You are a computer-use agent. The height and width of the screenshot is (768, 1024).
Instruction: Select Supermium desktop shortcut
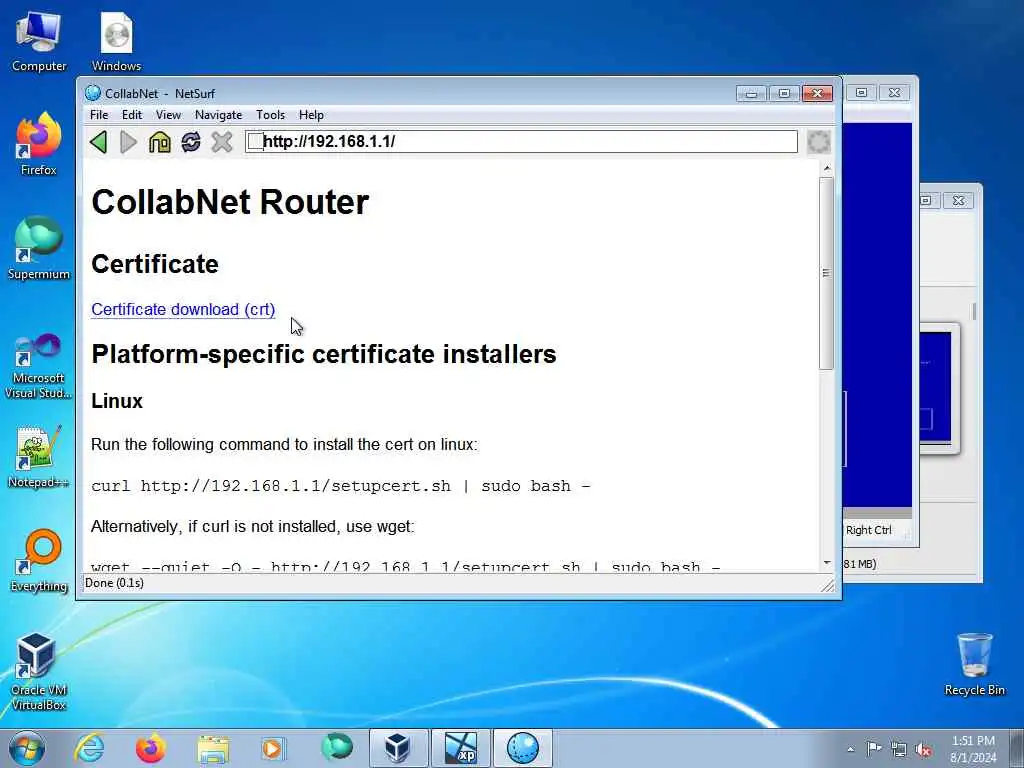pyautogui.click(x=39, y=249)
